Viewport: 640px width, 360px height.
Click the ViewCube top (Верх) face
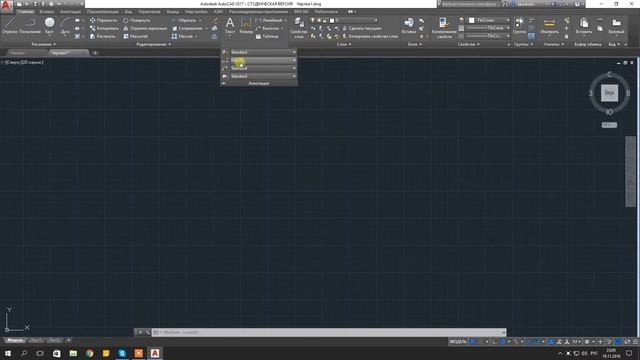(609, 93)
